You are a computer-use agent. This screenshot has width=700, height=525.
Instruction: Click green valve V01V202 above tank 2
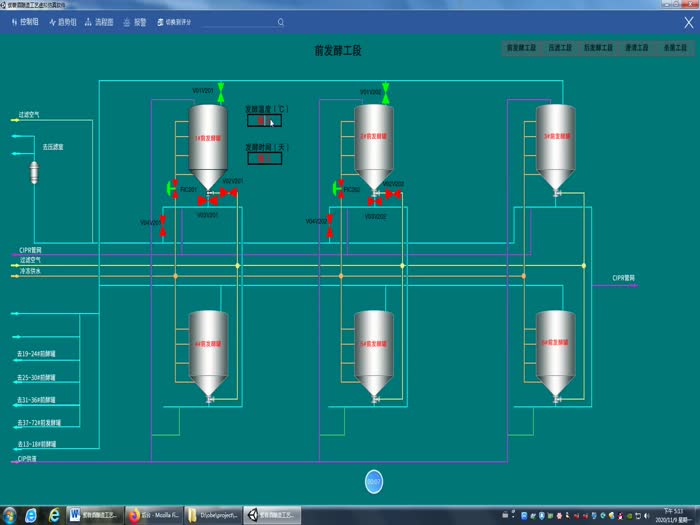(386, 94)
